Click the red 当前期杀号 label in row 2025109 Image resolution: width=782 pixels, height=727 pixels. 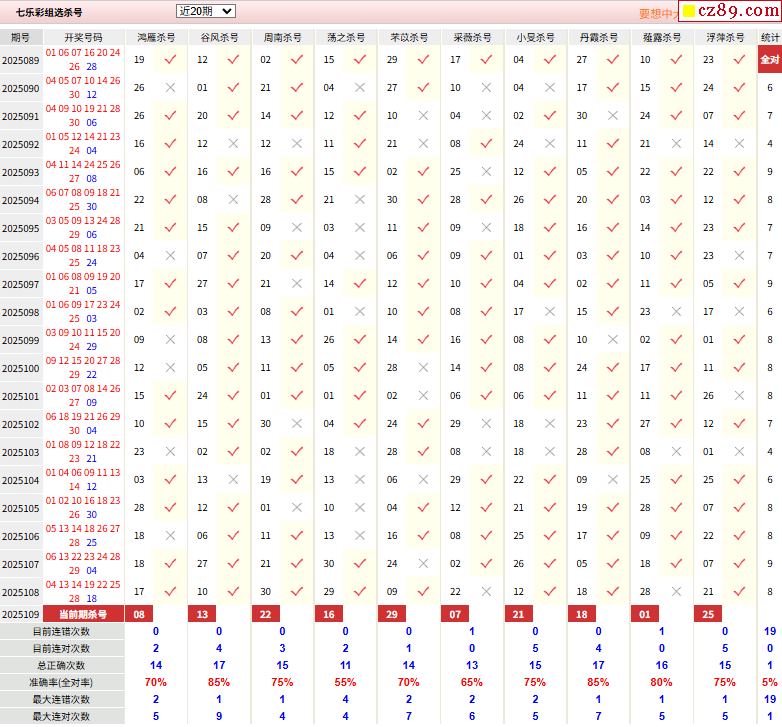[x=83, y=614]
